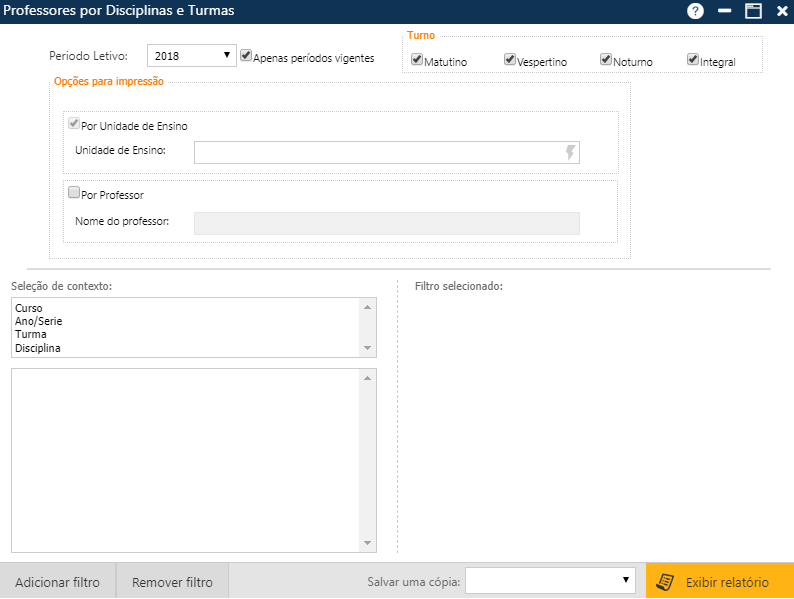Screen dimensions: 794x599
Task: Expand the Salvar uma cópia dropdown
Action: (550, 580)
